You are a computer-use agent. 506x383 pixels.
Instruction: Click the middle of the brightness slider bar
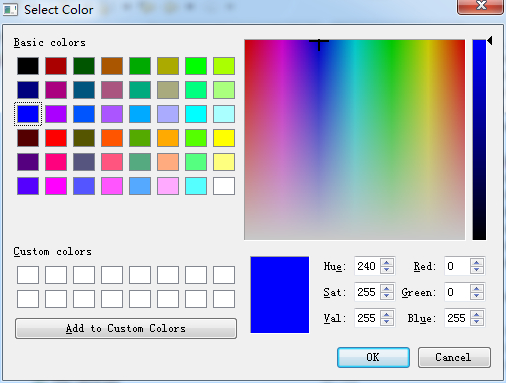click(479, 140)
